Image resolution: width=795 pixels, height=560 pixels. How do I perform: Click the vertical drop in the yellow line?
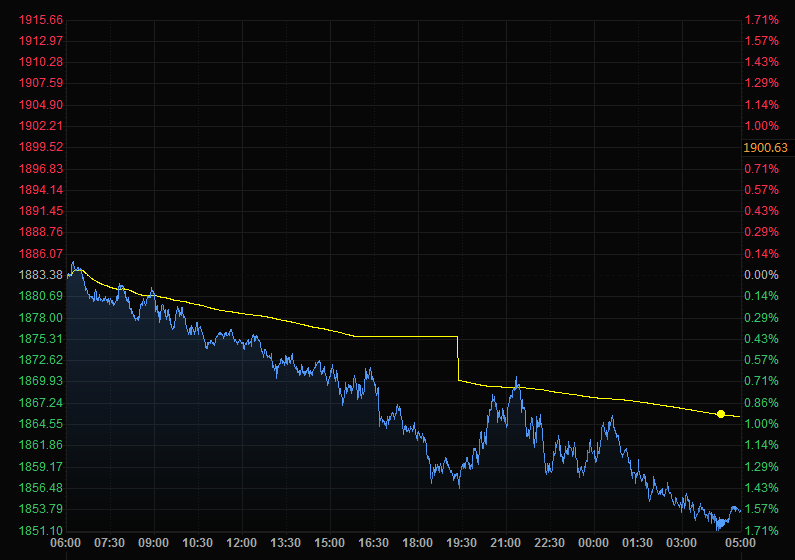point(458,360)
